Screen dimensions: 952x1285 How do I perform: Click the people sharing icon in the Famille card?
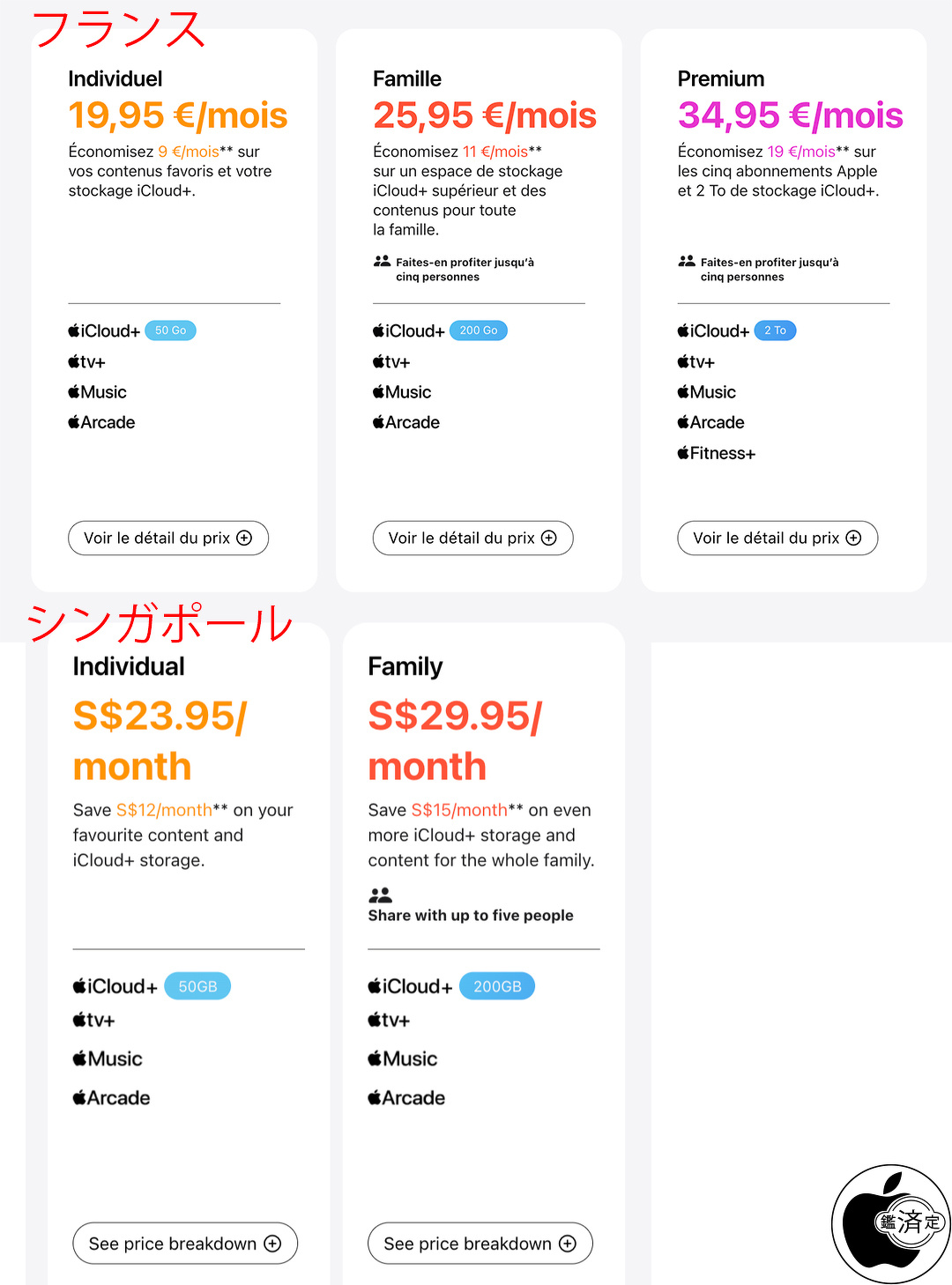tap(382, 262)
